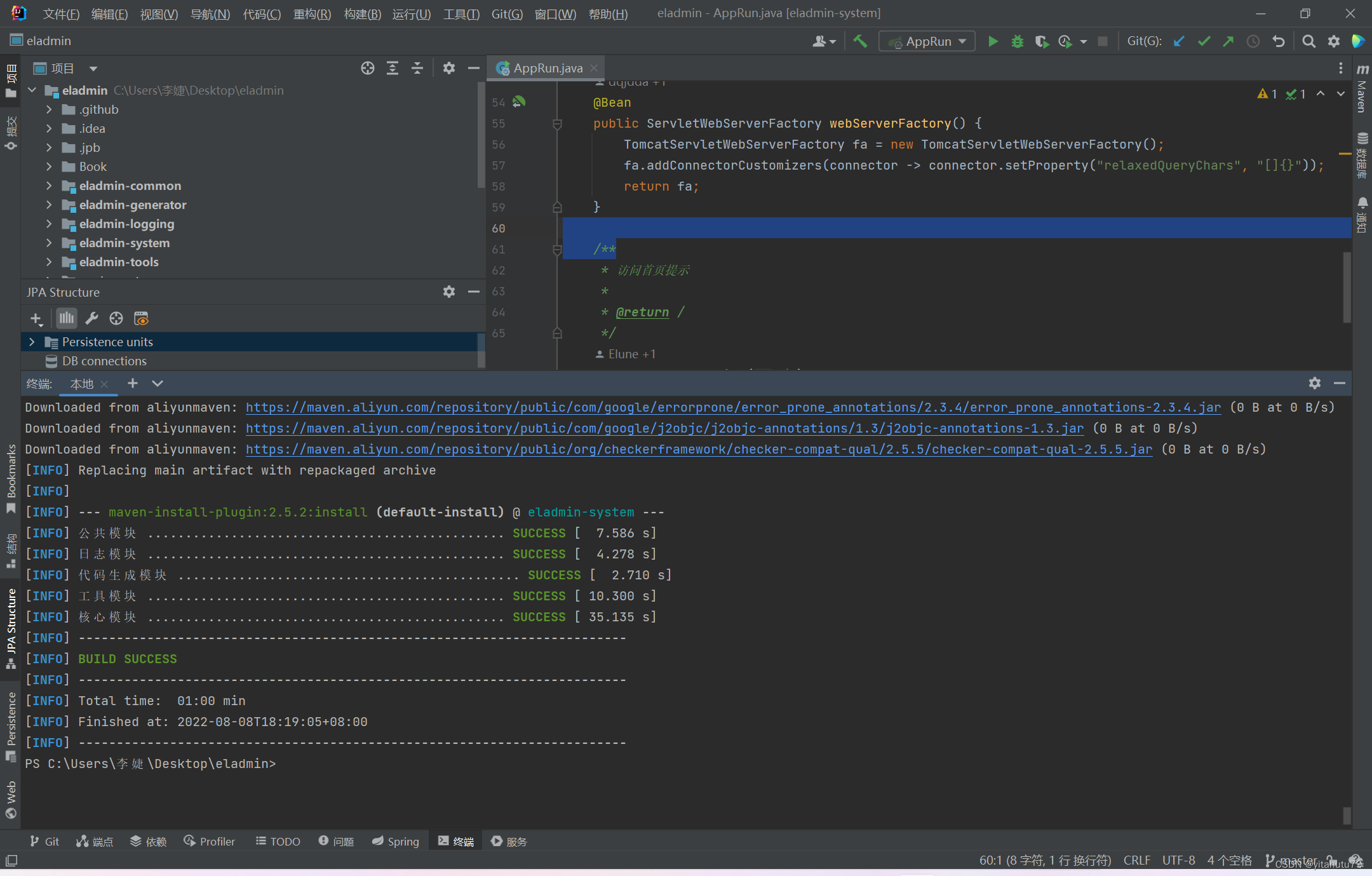Toggle Bookmarks tool window on left sidebar

[x=11, y=479]
